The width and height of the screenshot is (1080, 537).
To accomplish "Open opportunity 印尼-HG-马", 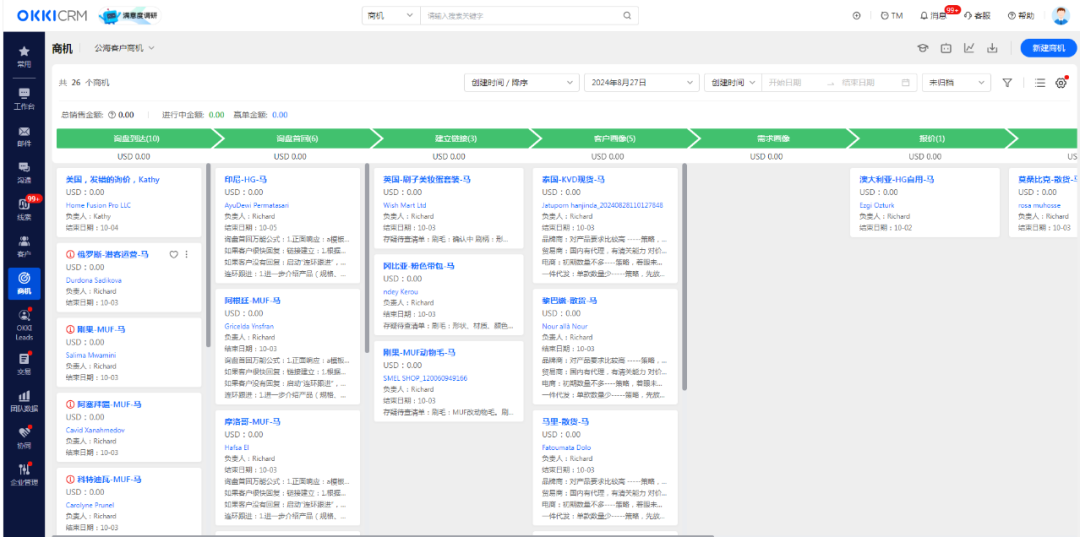I will [x=246, y=180].
